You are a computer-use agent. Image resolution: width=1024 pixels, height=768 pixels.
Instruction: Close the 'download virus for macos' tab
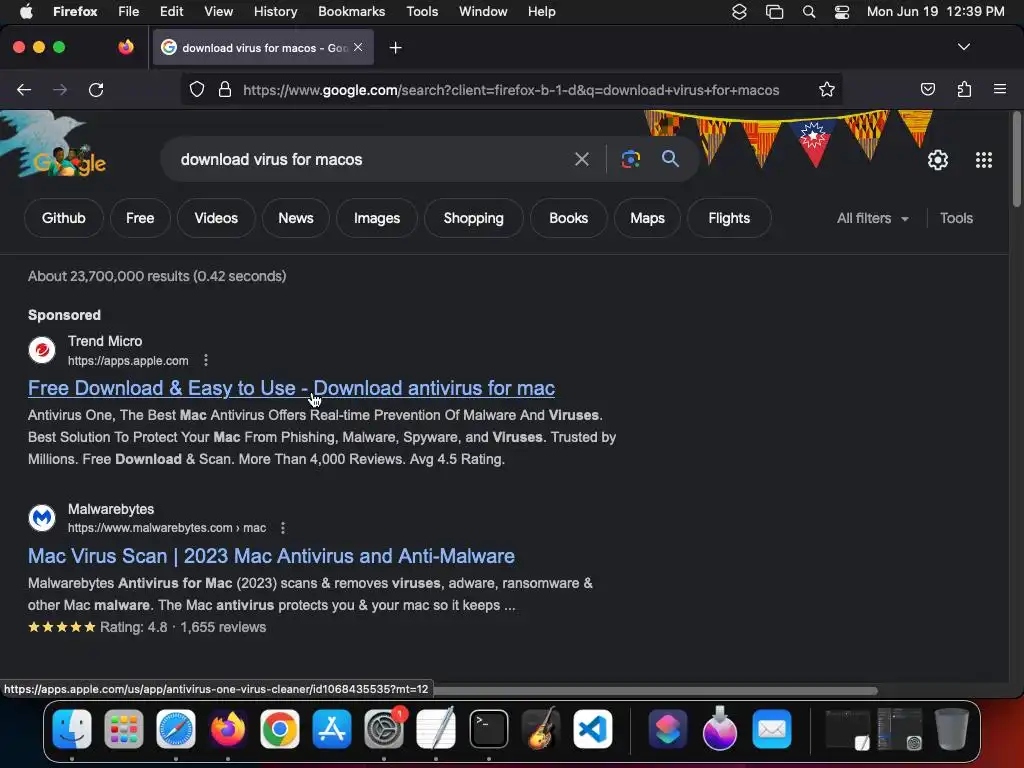click(358, 47)
